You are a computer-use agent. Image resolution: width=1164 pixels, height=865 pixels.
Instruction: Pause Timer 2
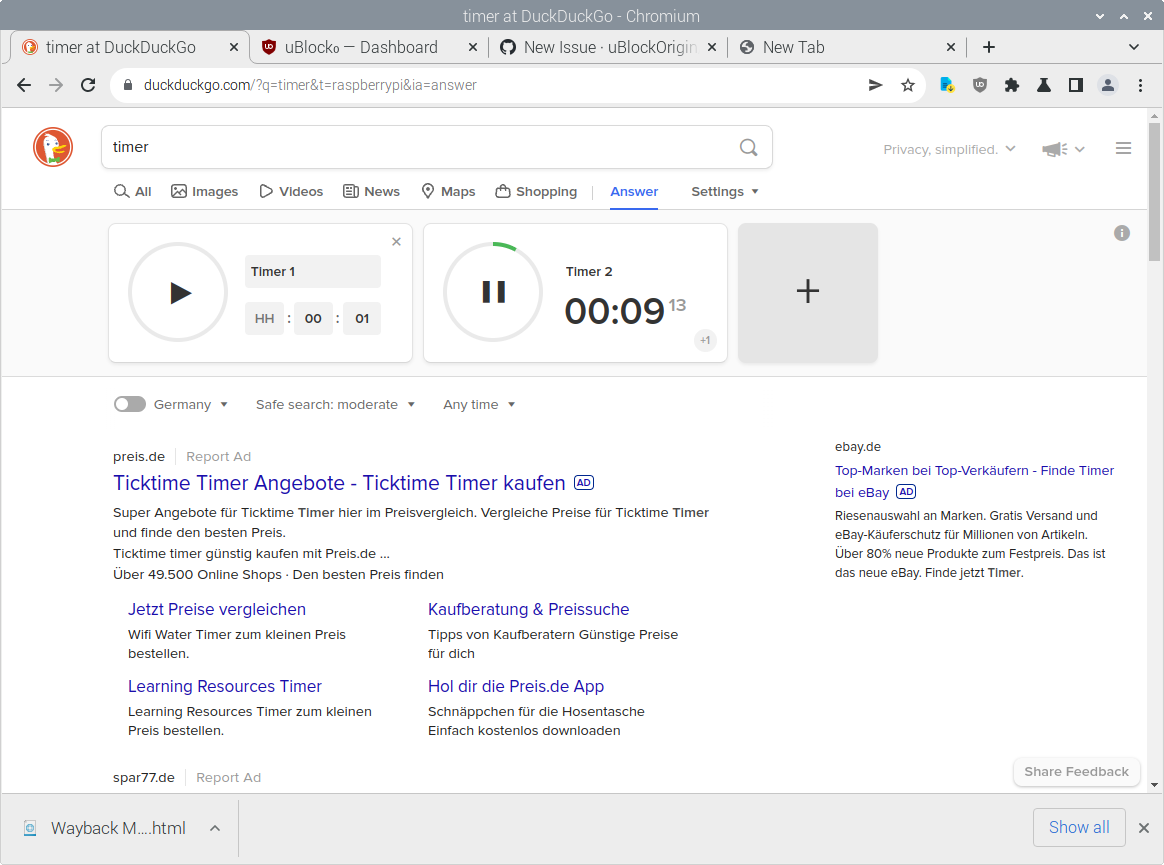493,292
